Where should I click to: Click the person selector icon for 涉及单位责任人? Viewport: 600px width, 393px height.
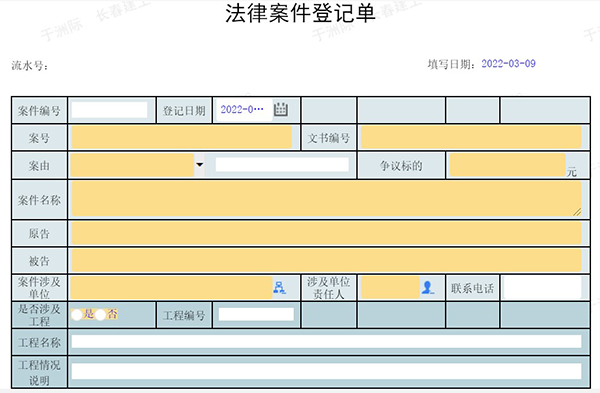(427, 288)
